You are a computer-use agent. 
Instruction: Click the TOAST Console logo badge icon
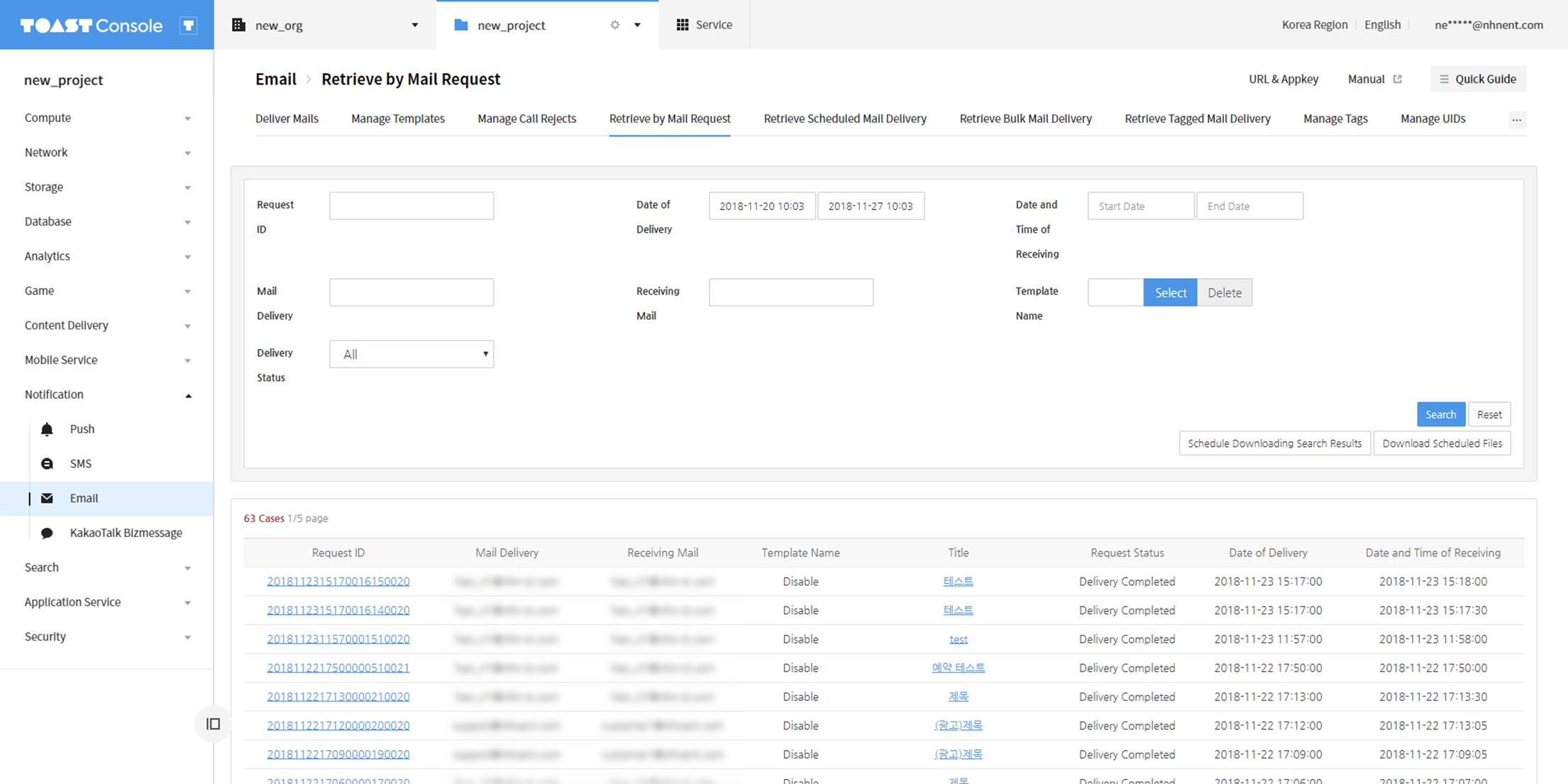pos(188,26)
